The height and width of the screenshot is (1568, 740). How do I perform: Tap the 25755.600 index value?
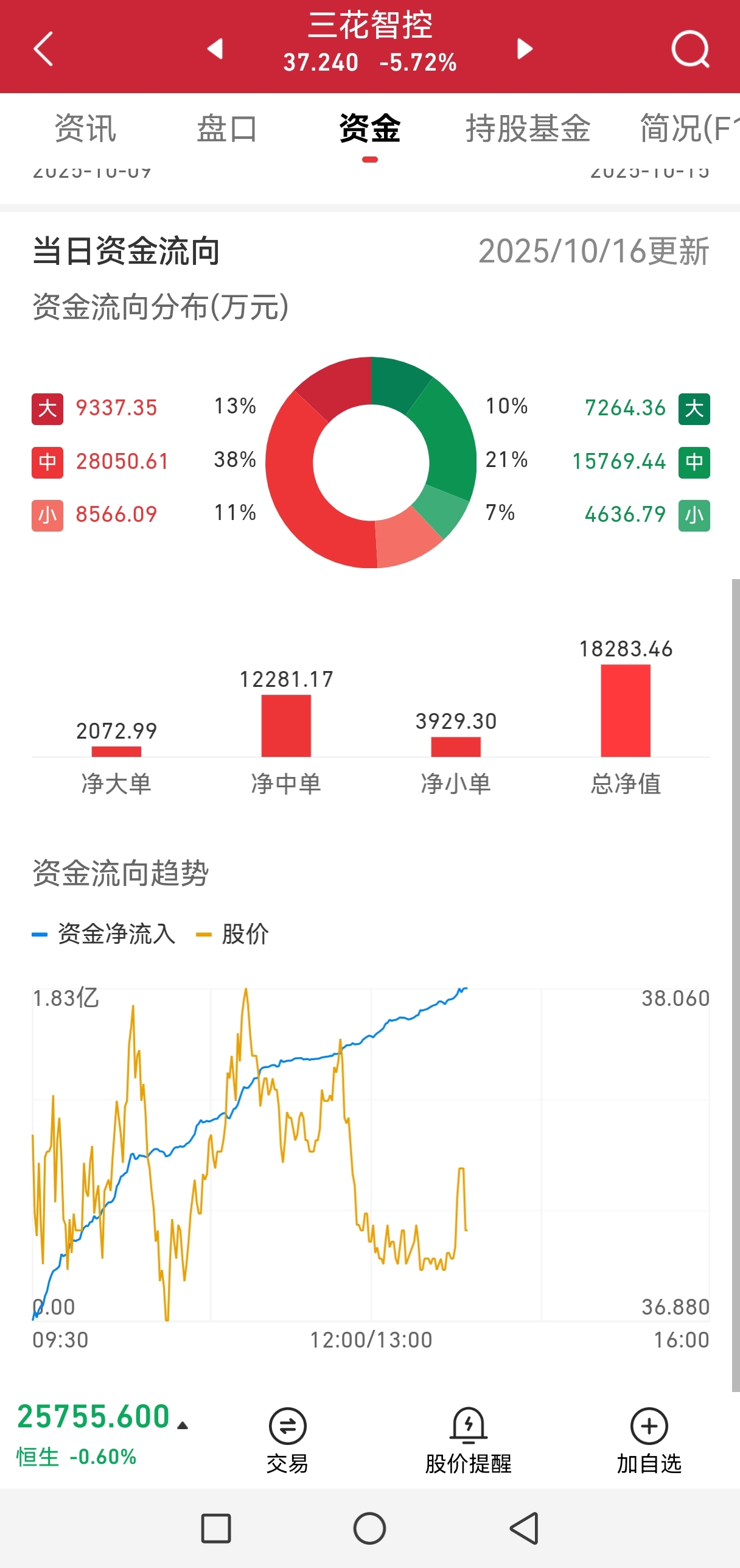pos(93,1416)
